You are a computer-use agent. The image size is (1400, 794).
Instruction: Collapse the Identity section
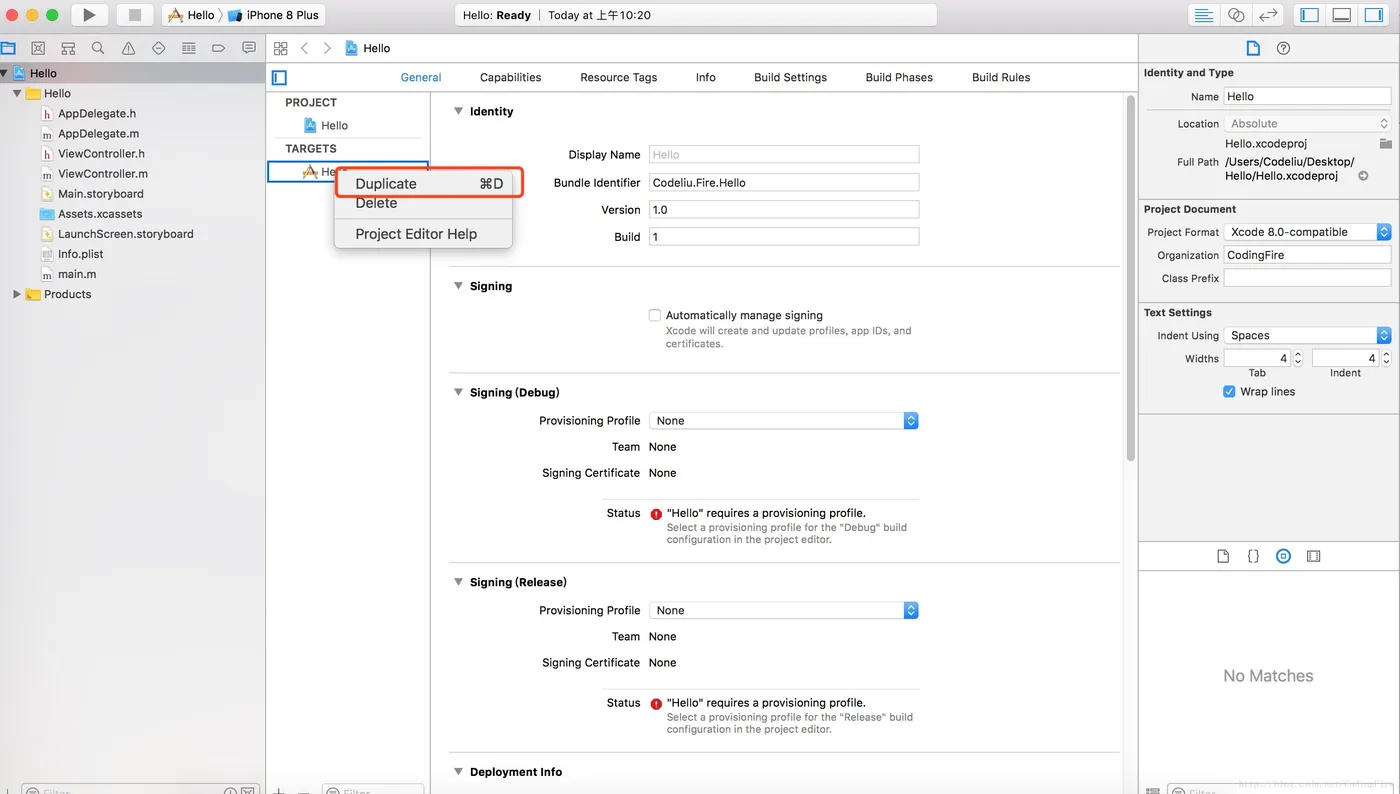point(459,112)
